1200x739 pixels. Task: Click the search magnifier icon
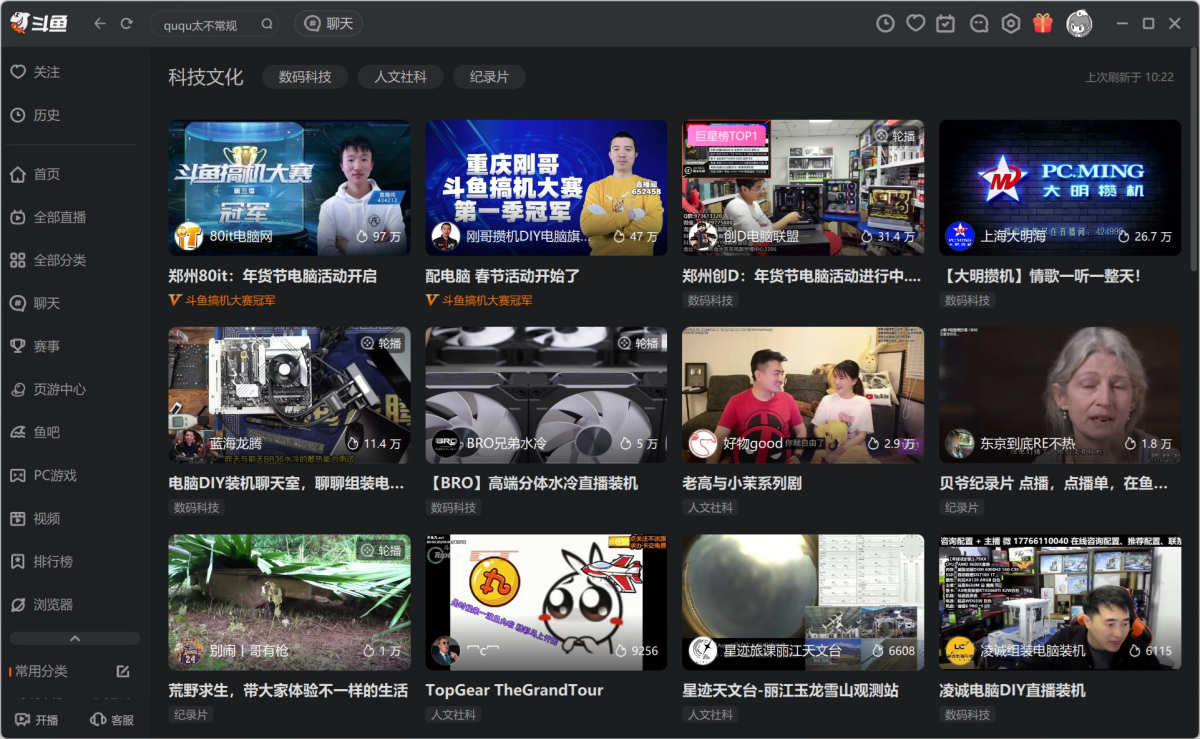[267, 24]
